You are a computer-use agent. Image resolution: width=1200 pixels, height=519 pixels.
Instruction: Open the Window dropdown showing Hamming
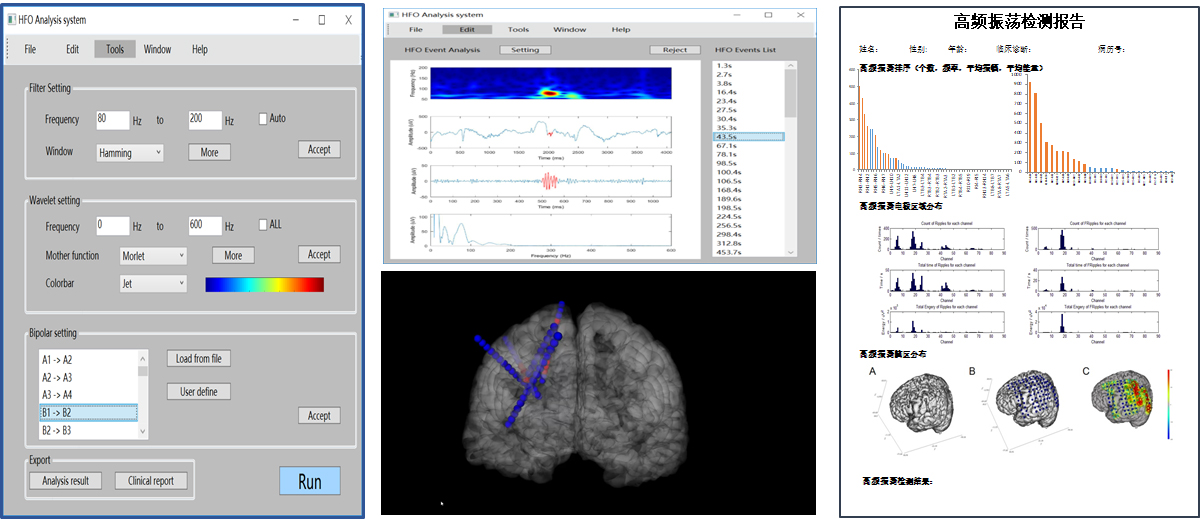(130, 153)
